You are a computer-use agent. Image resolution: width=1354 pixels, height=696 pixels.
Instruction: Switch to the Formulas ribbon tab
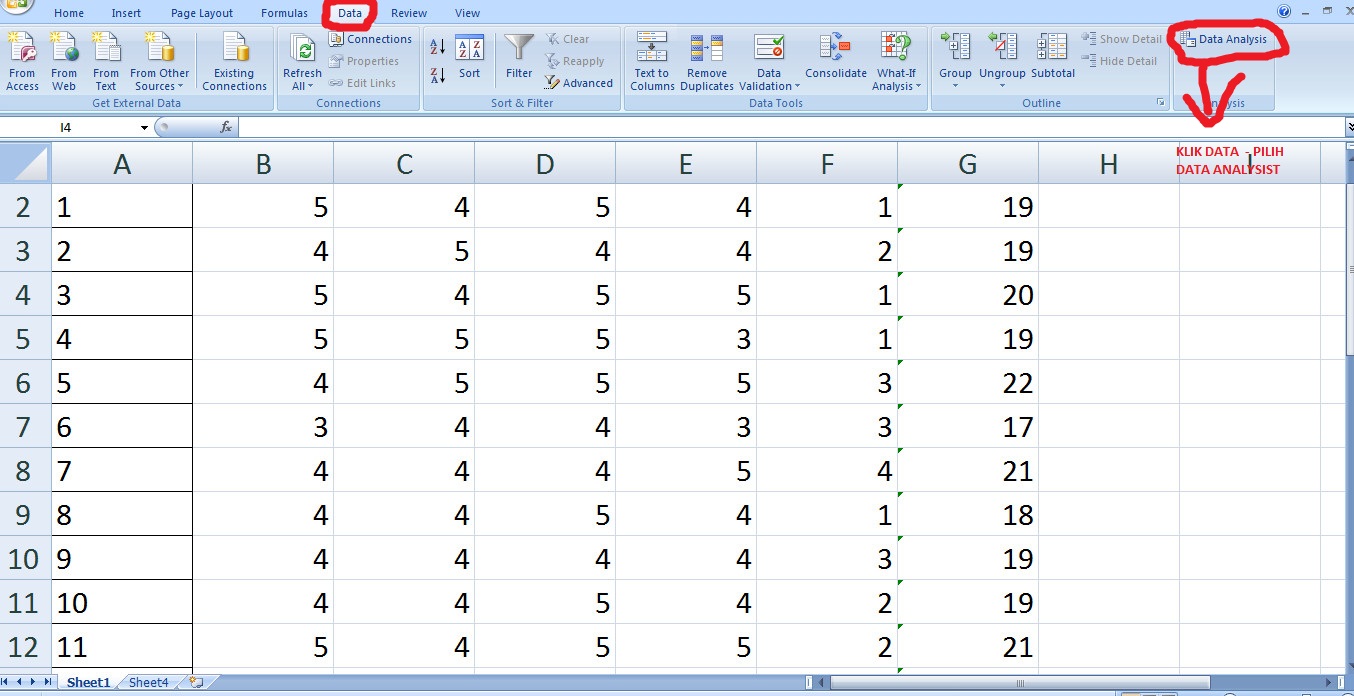[284, 13]
